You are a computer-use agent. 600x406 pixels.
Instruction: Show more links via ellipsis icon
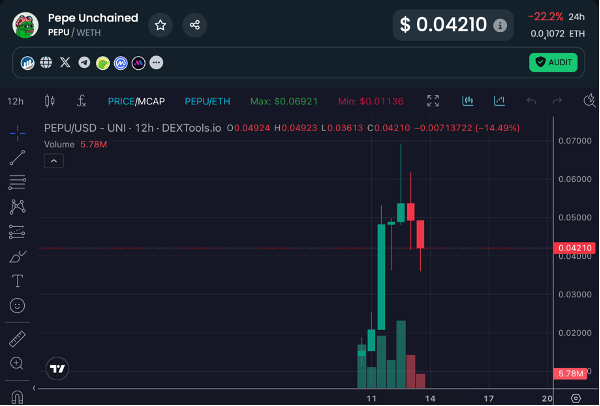156,62
